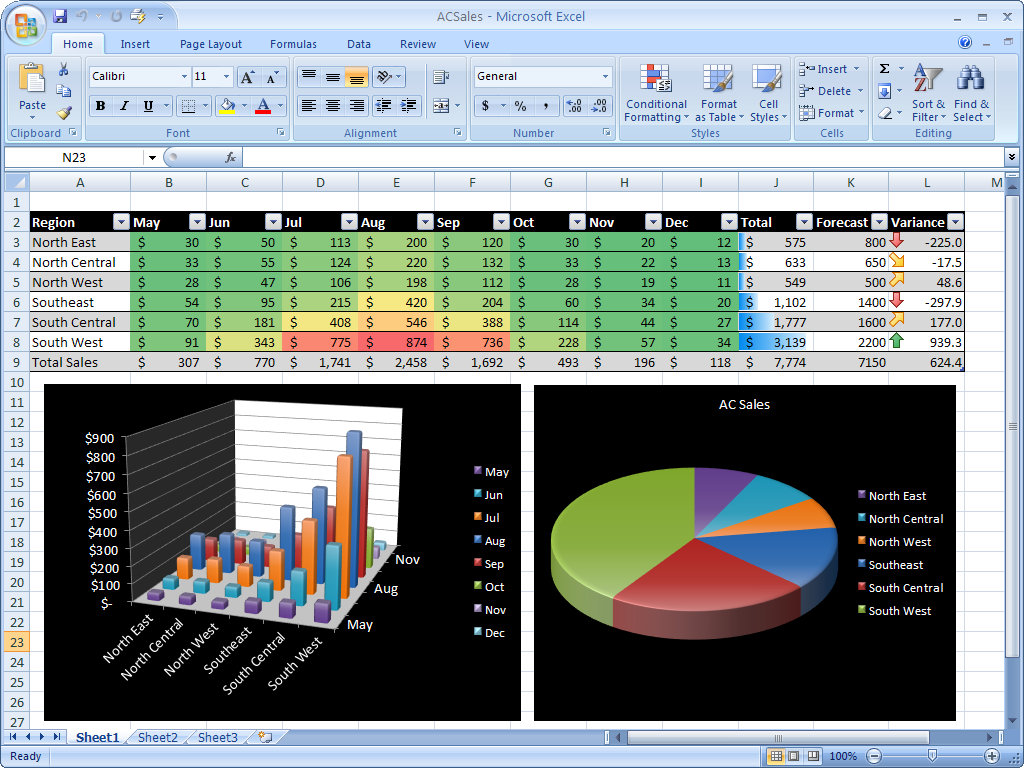The height and width of the screenshot is (768, 1024).
Task: Open the font name Calibri dropdown
Action: click(184, 77)
